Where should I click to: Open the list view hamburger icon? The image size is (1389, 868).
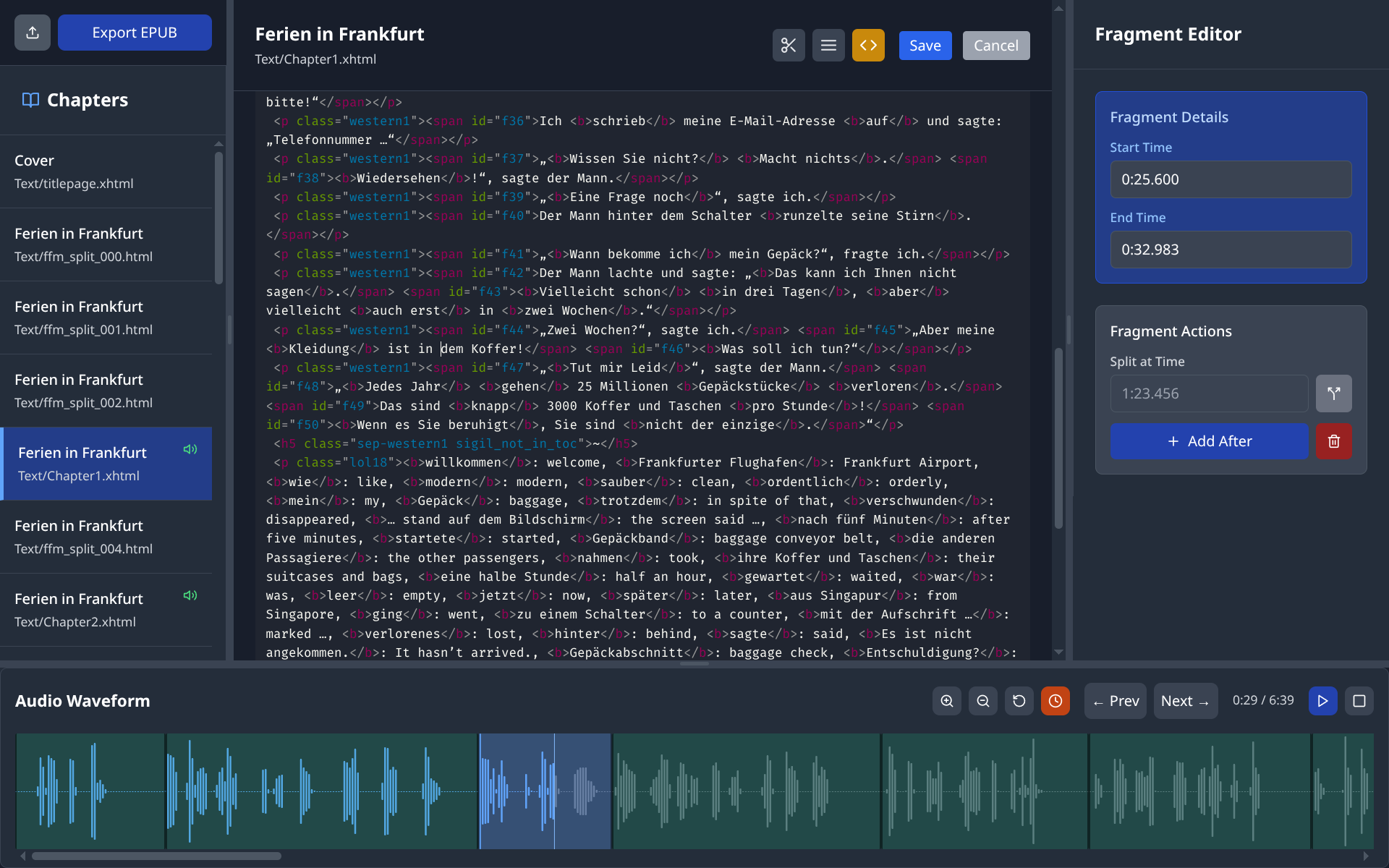828,46
